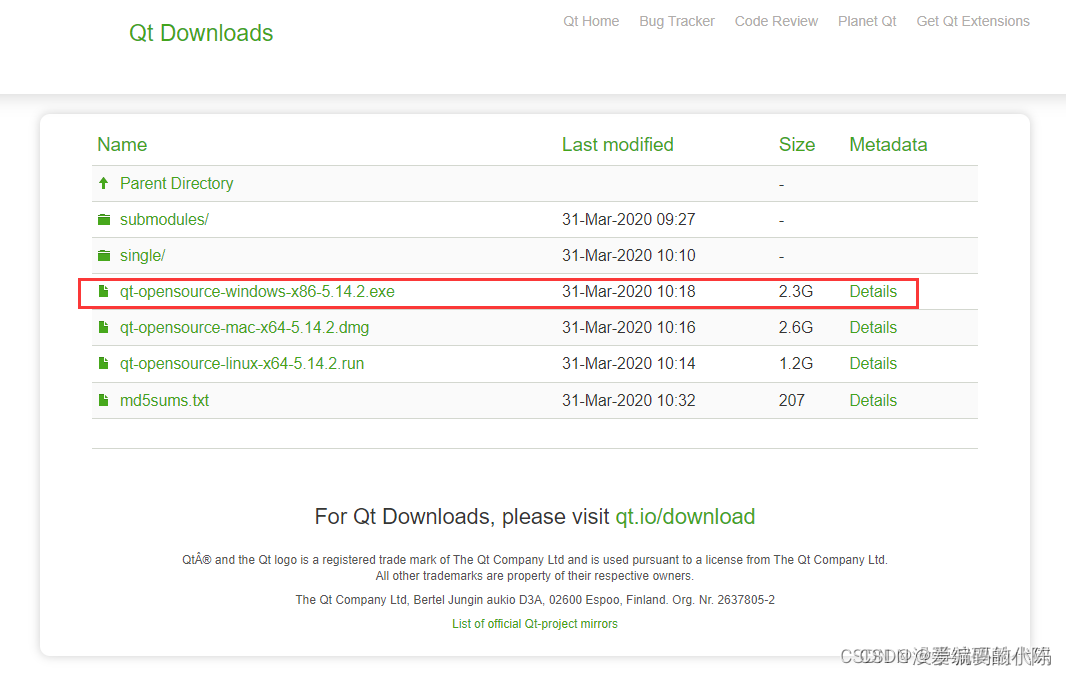View Details for md5sums.txt
Screen dimensions: 1066x675
point(873,400)
